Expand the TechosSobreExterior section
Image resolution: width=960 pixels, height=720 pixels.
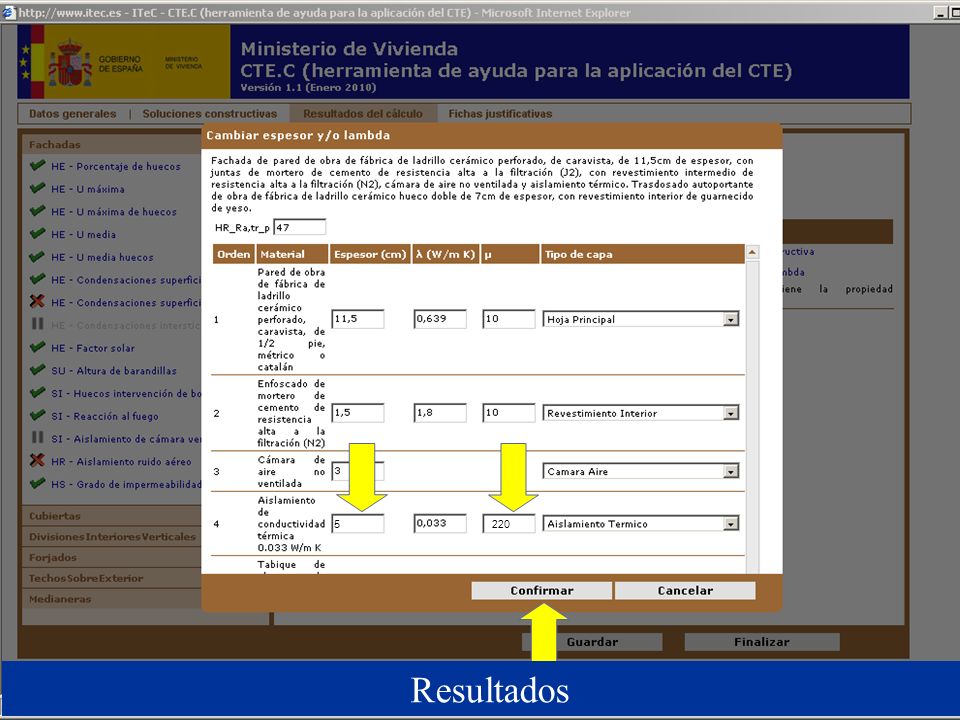(114, 578)
